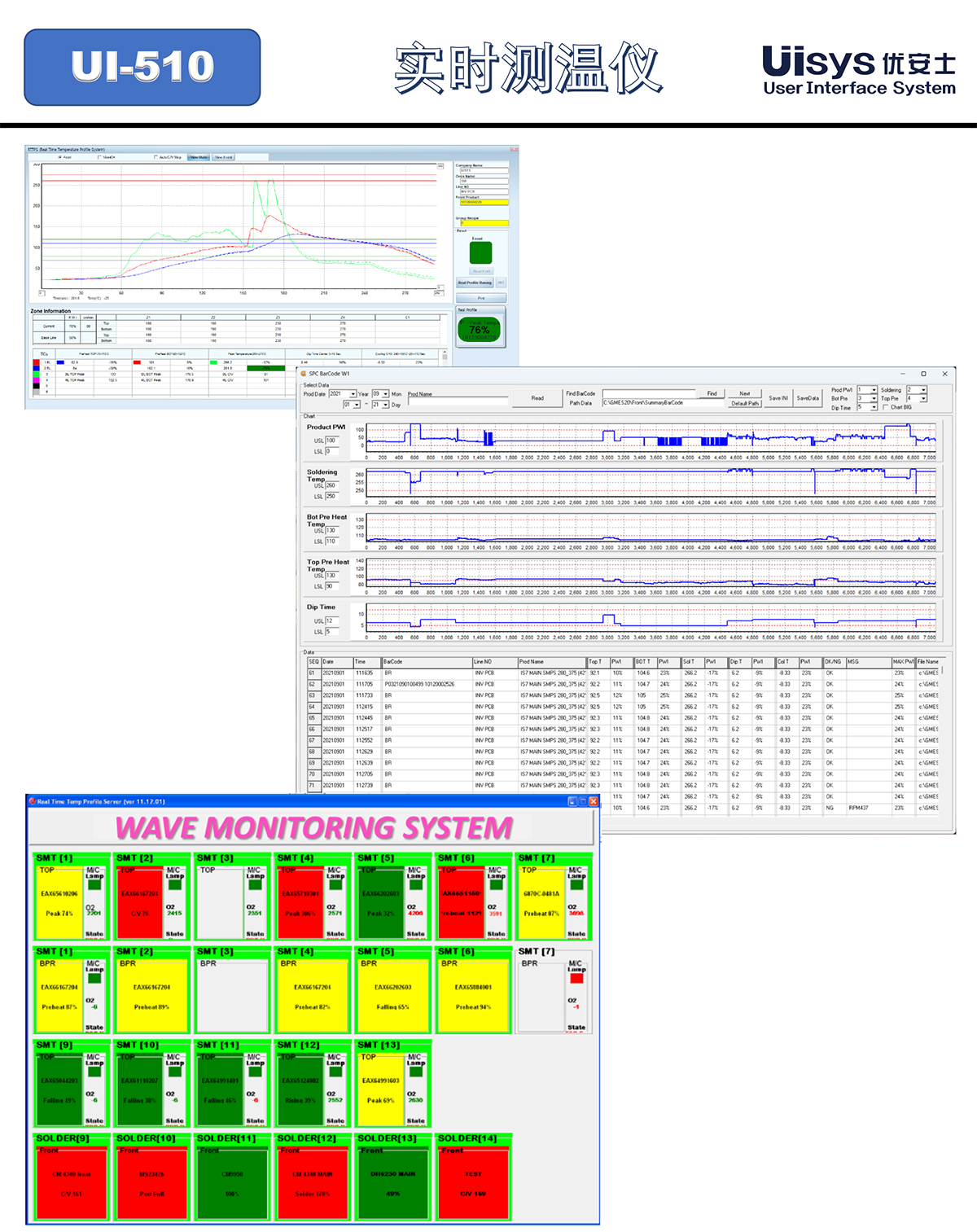
Task: Switch to the View Event tab
Action: pos(224,157)
